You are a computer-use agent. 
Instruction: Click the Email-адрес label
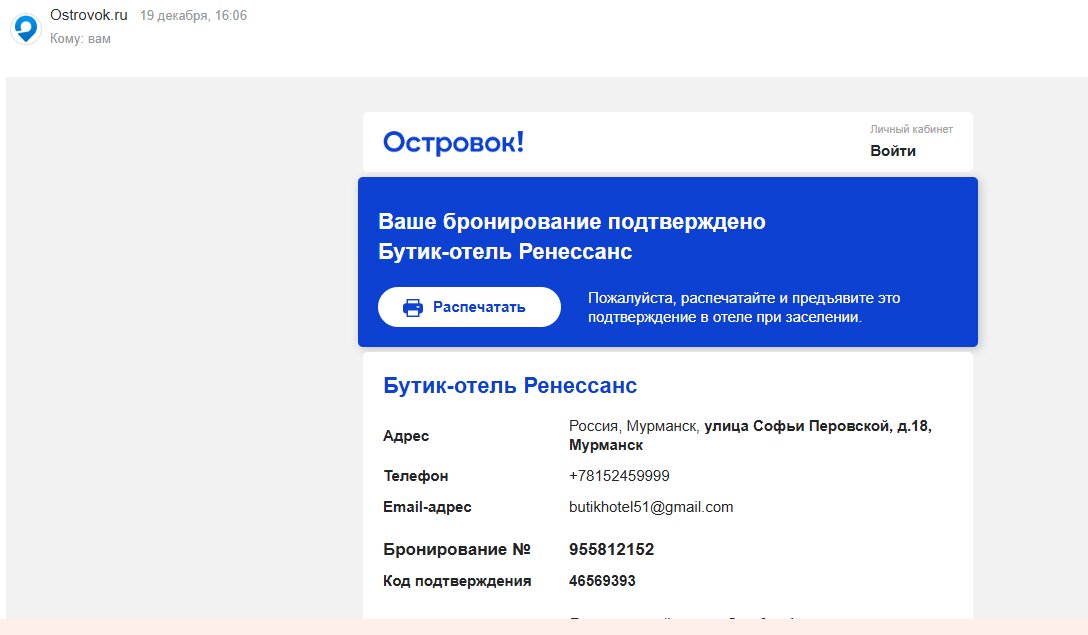tap(427, 507)
